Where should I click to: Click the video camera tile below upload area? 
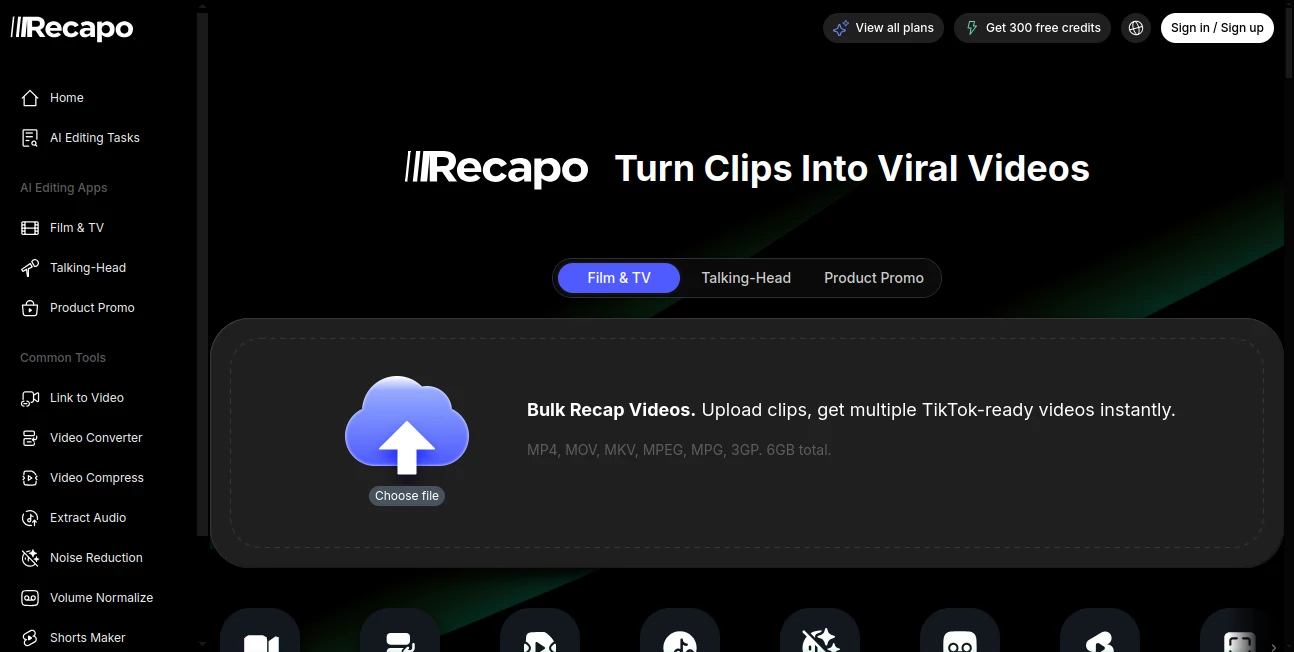(x=260, y=630)
